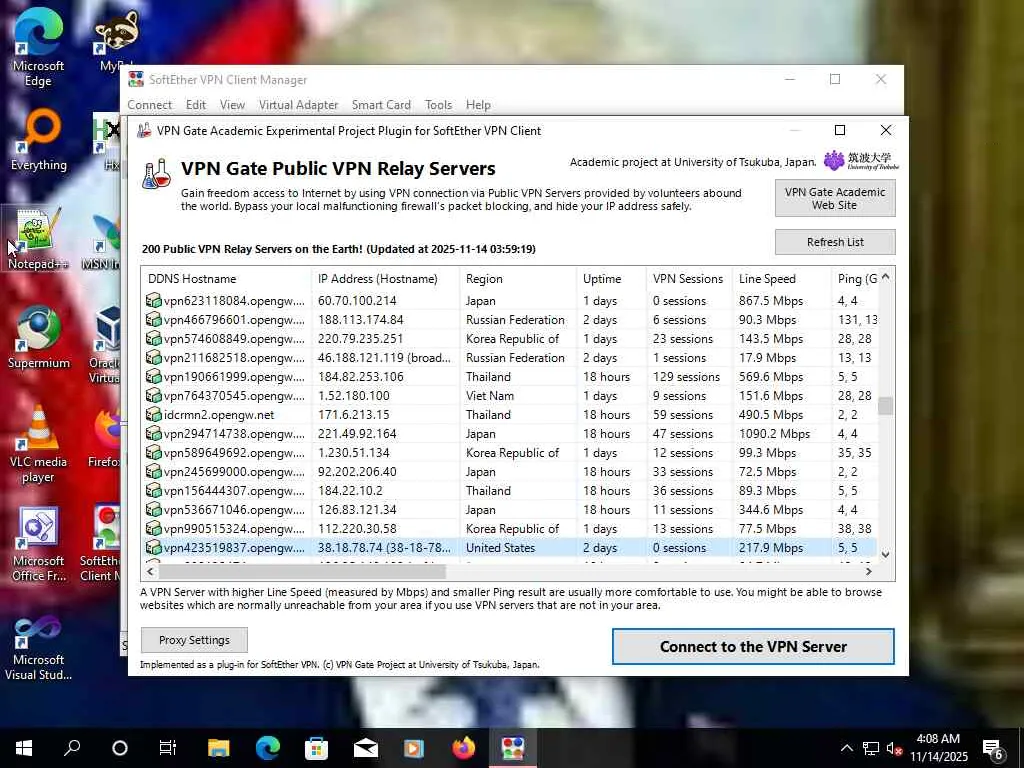
Task: Open Proxy Settings
Action: click(195, 640)
